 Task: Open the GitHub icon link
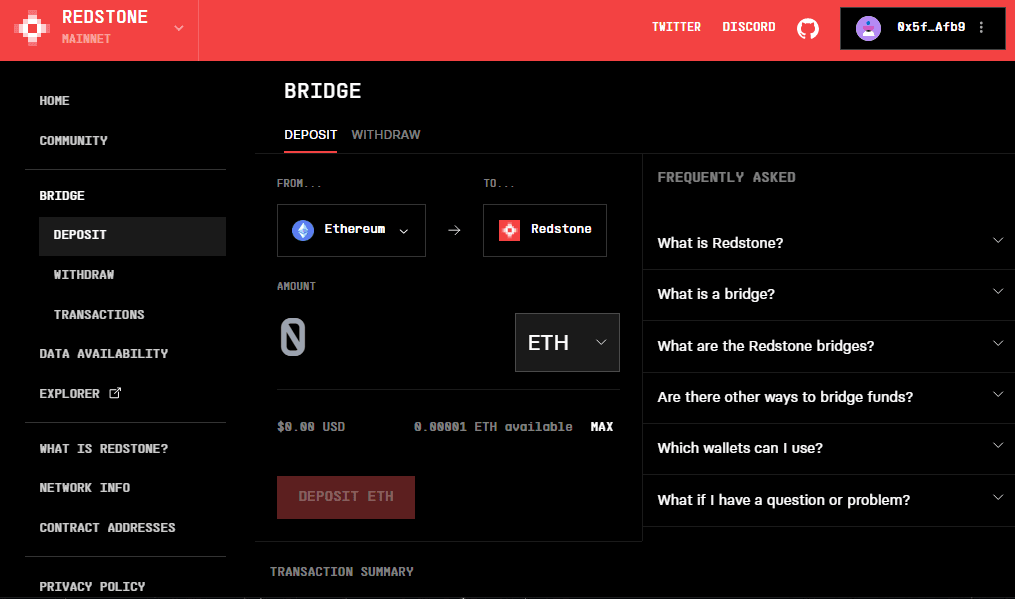point(807,28)
